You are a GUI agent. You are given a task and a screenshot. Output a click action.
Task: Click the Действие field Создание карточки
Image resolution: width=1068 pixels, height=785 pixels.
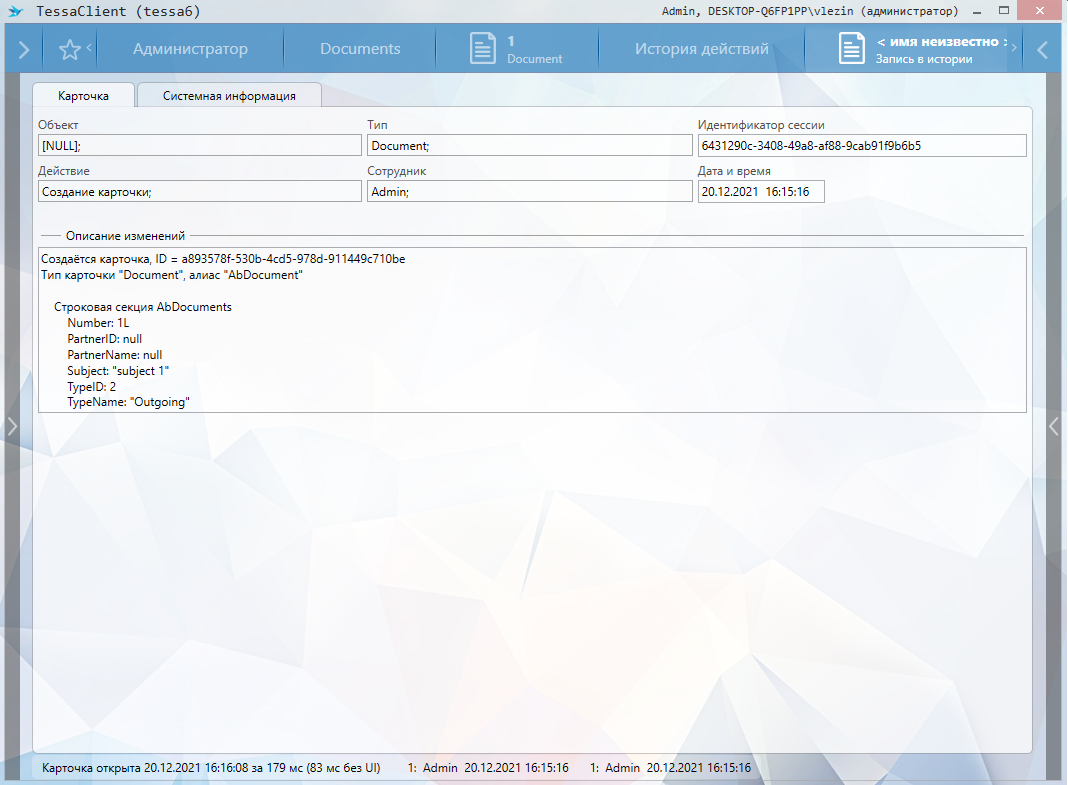point(199,191)
